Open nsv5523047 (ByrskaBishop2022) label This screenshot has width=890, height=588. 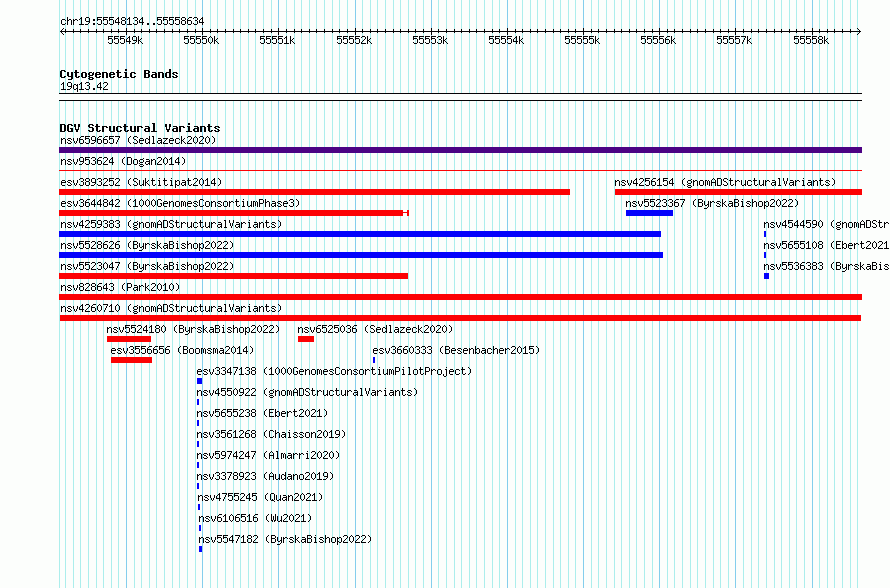[x=147, y=266]
